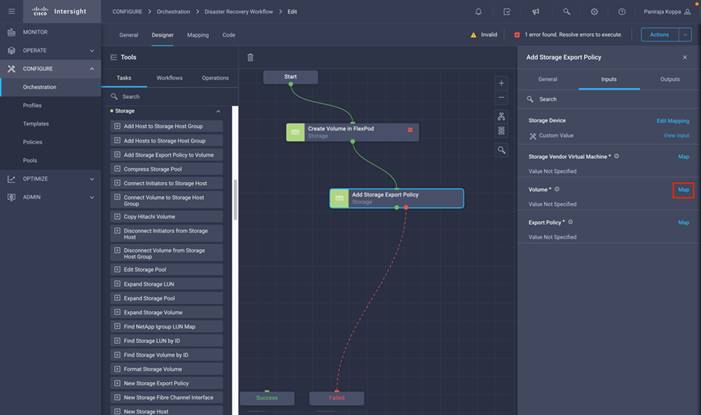Click the Cisco Intersight logo

point(59,11)
